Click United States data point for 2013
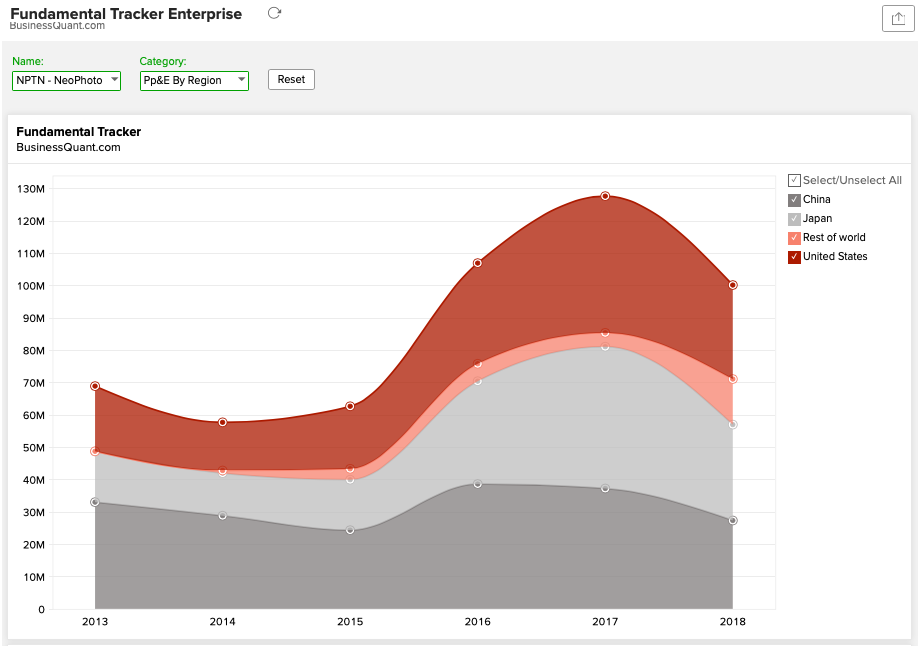 (95, 386)
